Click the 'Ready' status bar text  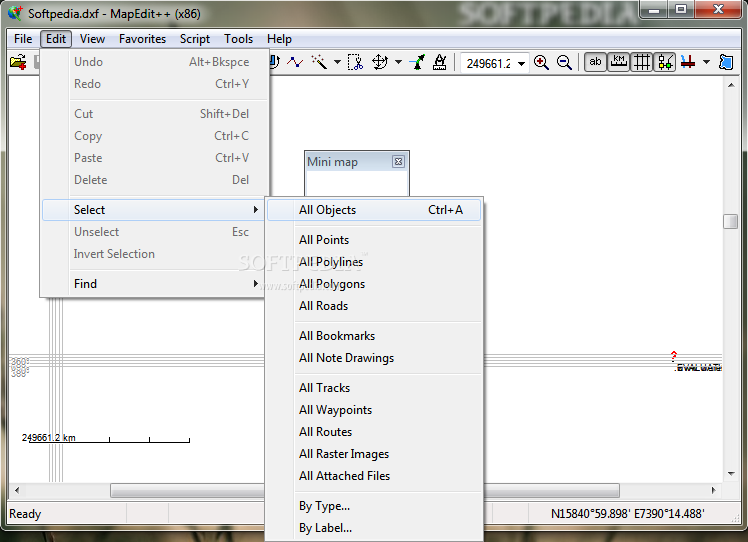click(x=25, y=514)
